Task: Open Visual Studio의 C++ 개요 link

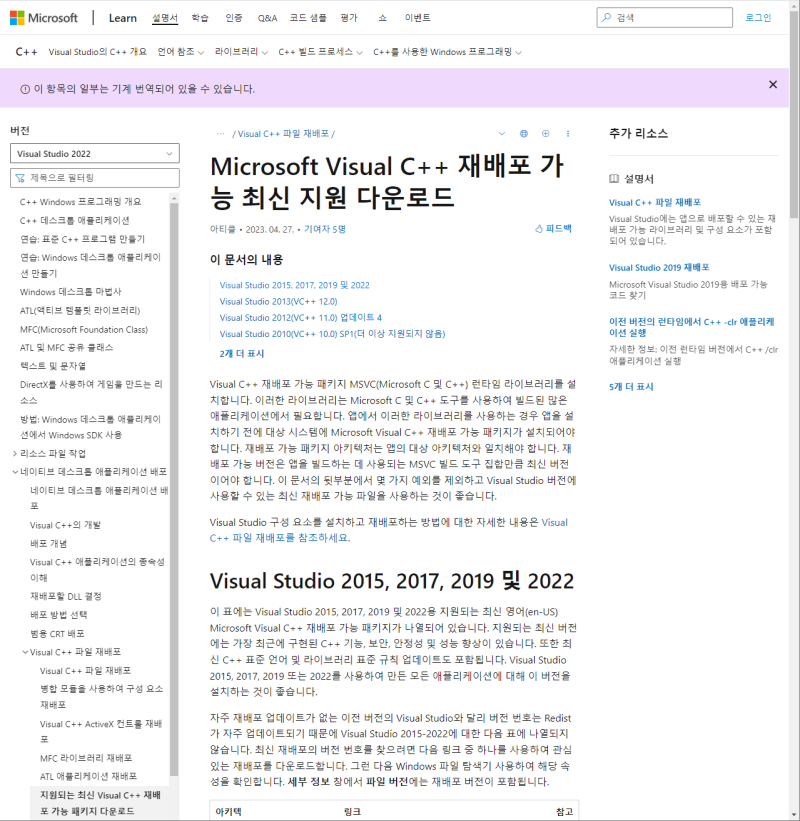Action: click(98, 52)
